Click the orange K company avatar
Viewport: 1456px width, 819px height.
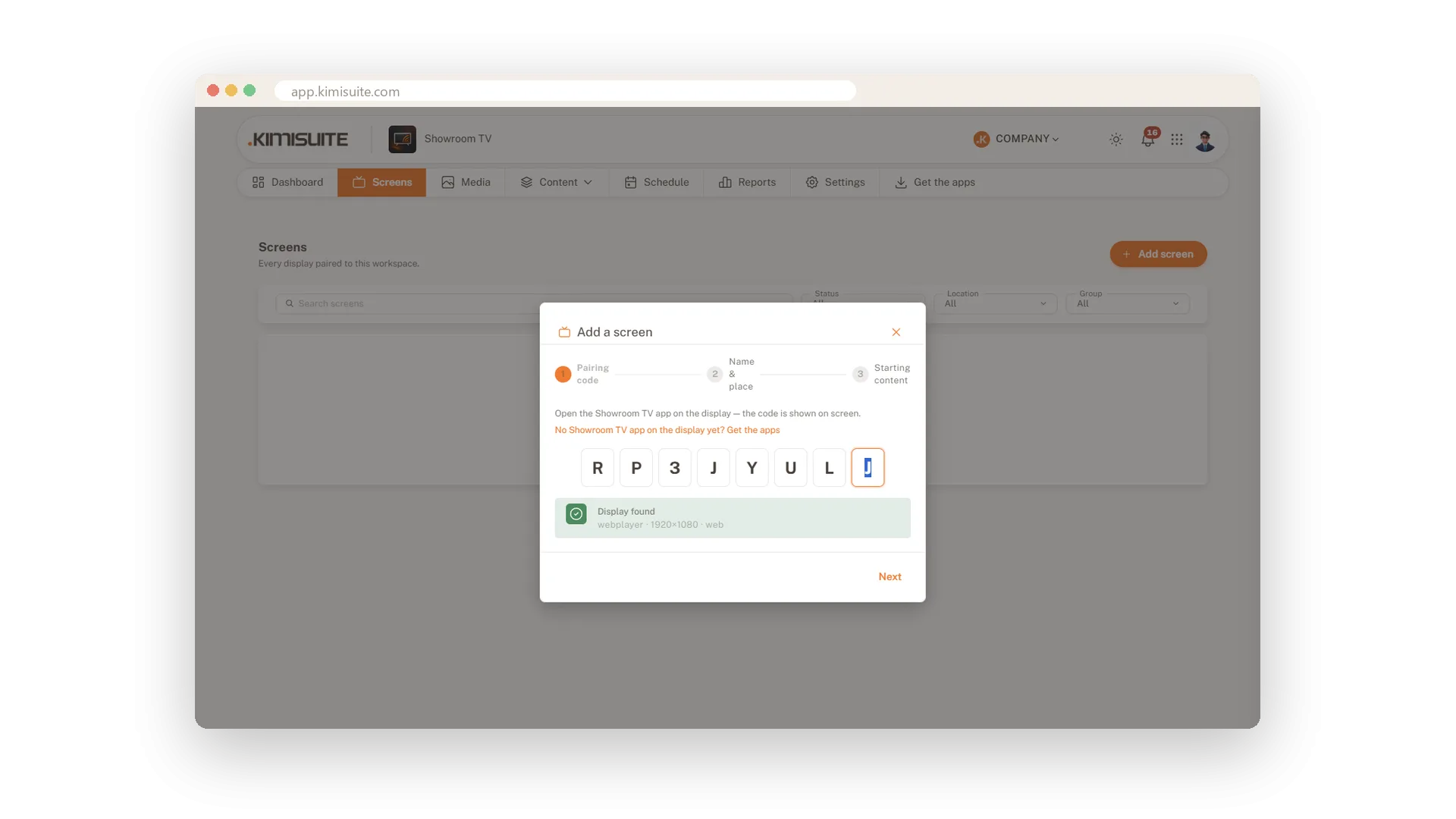click(981, 140)
